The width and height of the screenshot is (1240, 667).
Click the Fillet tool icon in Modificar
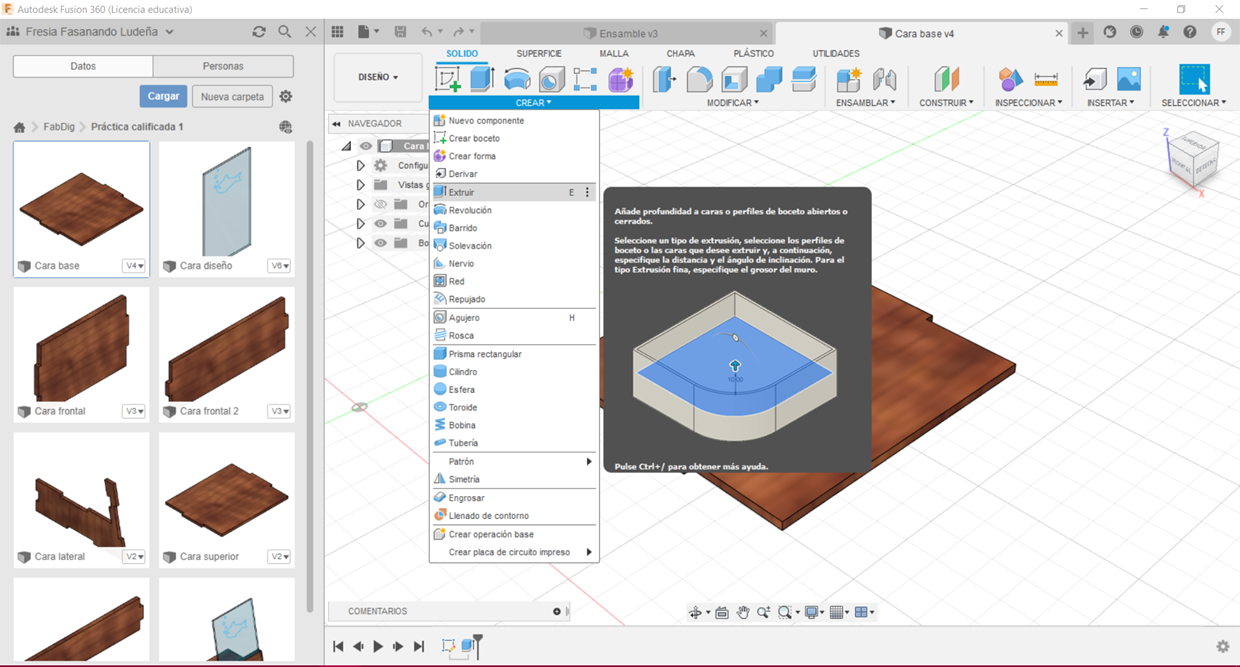(700, 79)
